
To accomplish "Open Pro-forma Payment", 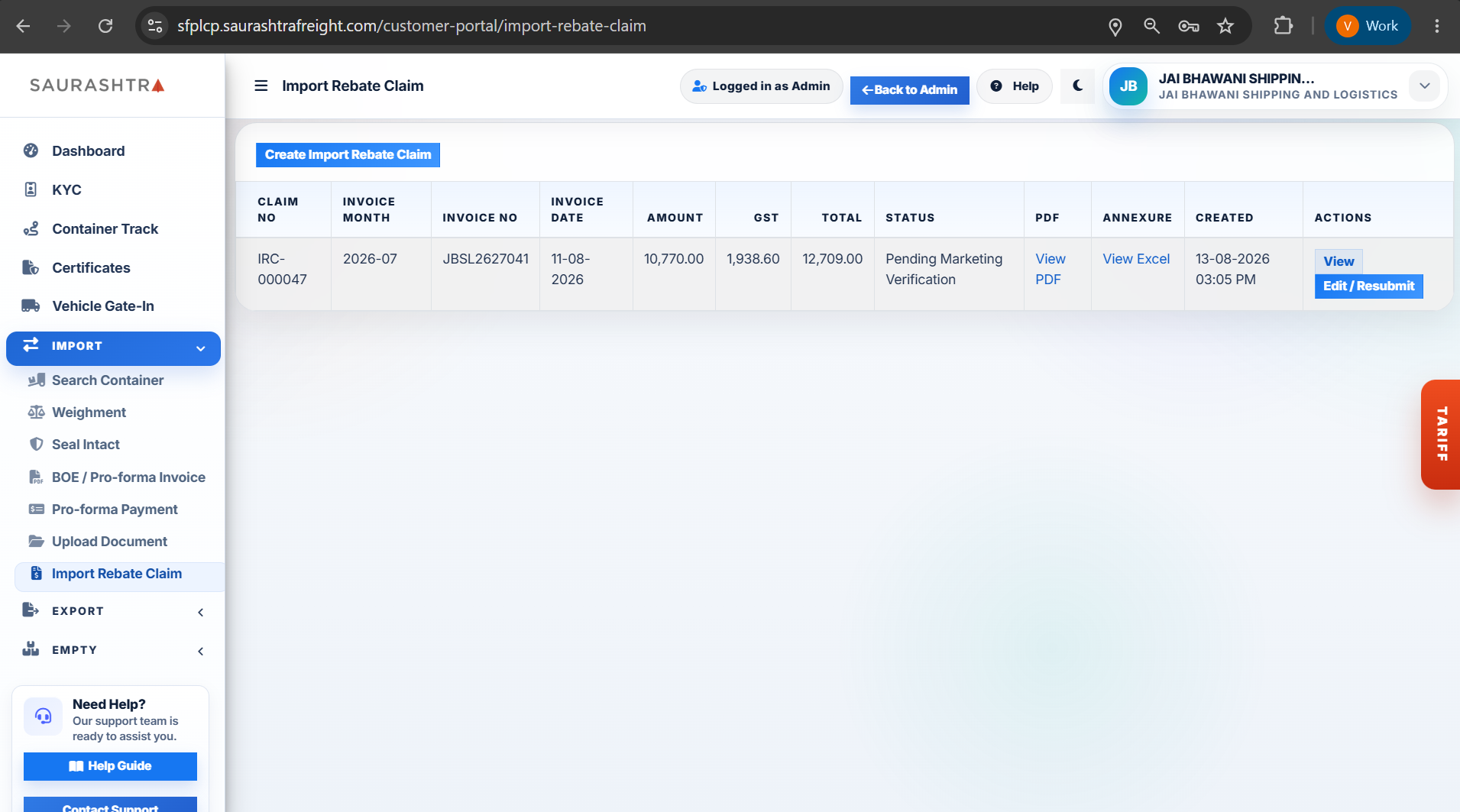I will pos(115,510).
